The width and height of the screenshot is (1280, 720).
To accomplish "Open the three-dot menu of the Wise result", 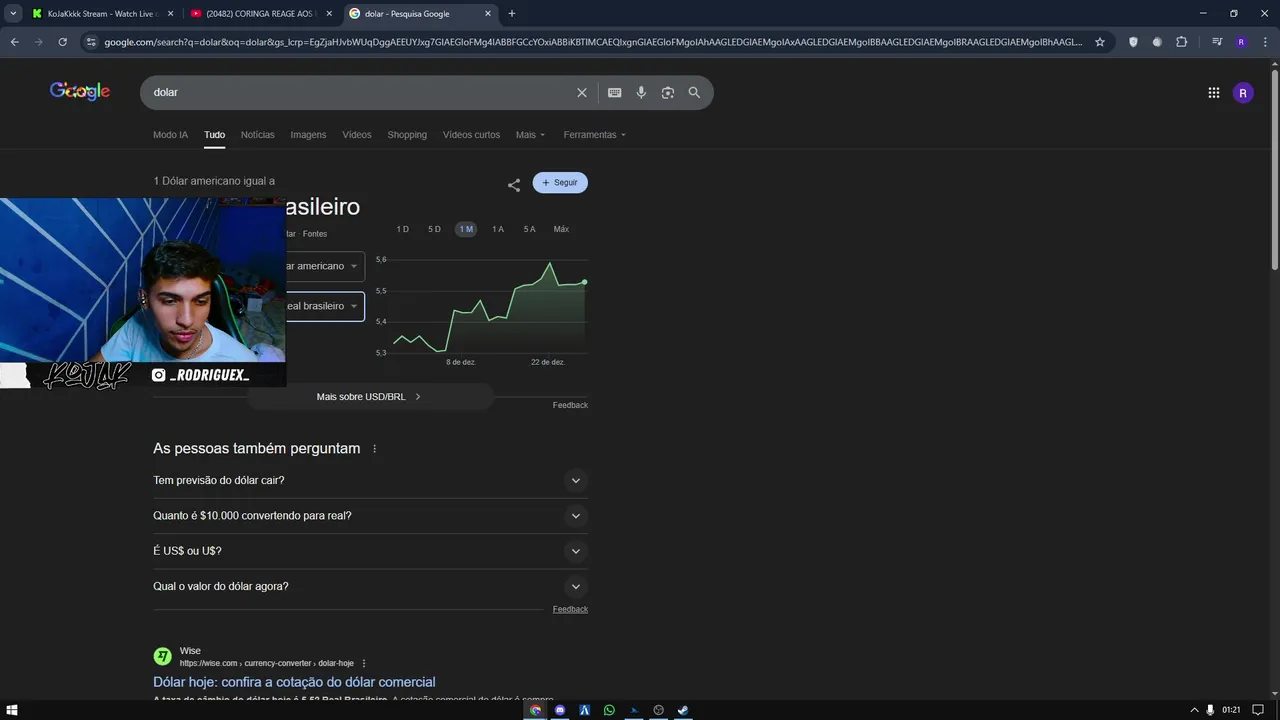I will pos(364,663).
